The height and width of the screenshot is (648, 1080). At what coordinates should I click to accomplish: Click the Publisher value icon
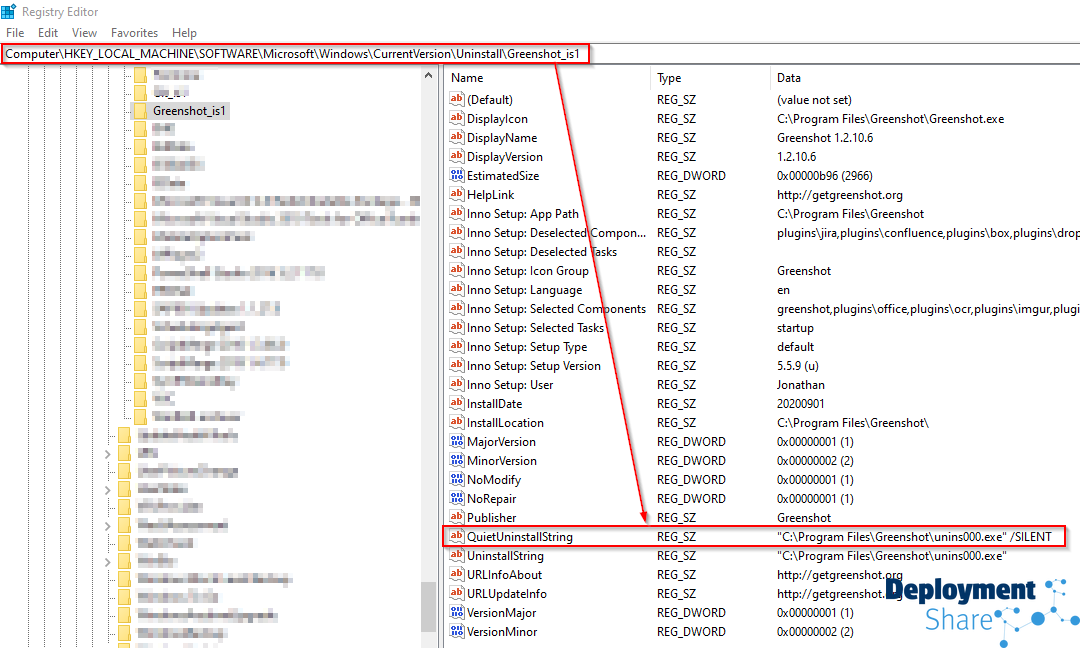(457, 517)
